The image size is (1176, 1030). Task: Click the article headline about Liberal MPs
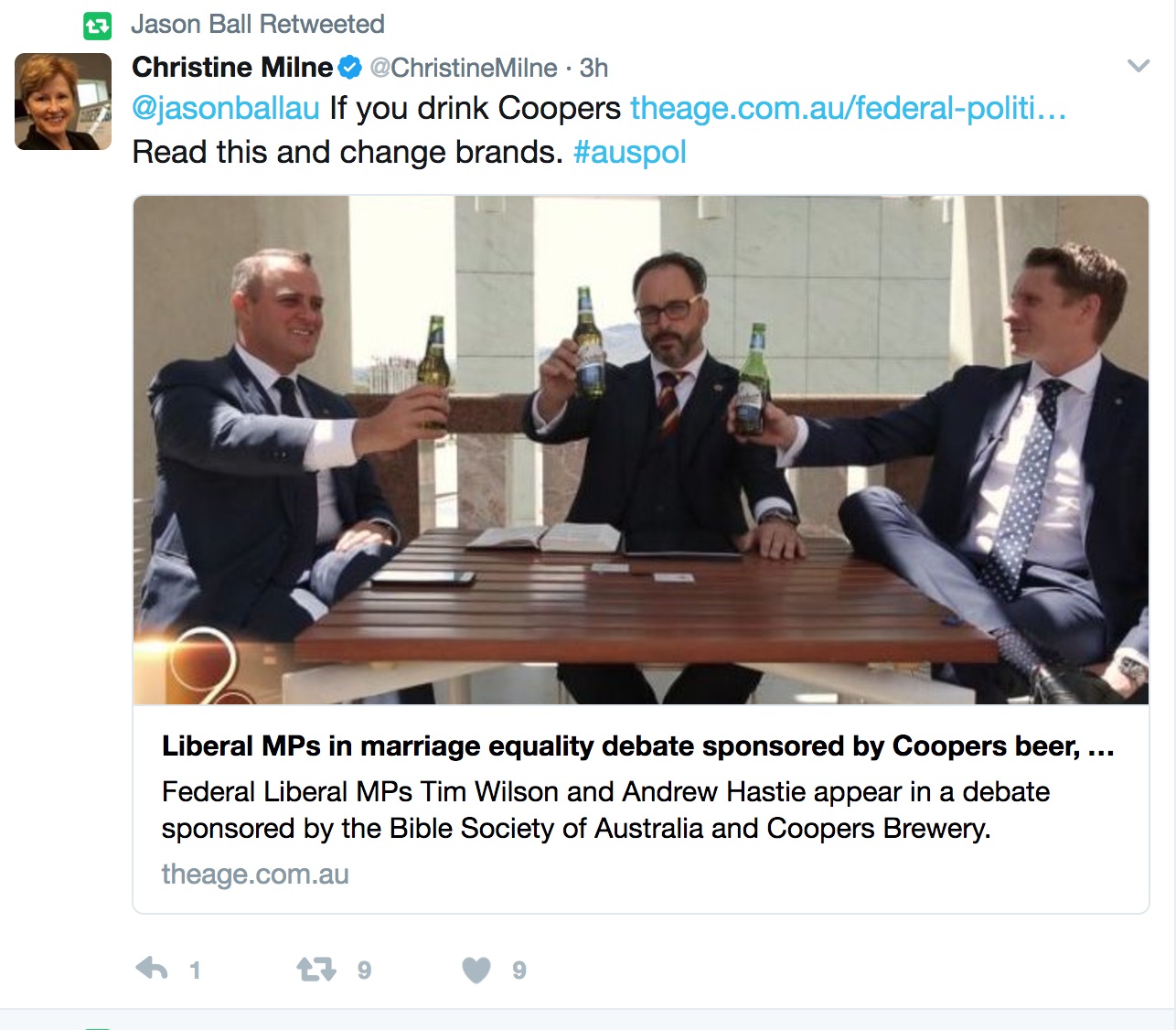click(x=635, y=746)
